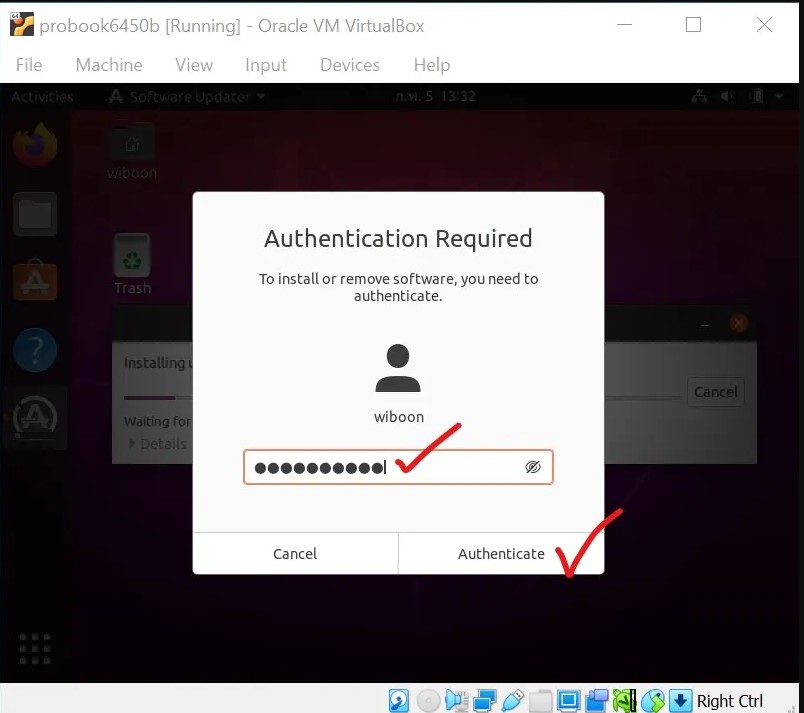Toggle password visibility with the eye icon

(533, 466)
